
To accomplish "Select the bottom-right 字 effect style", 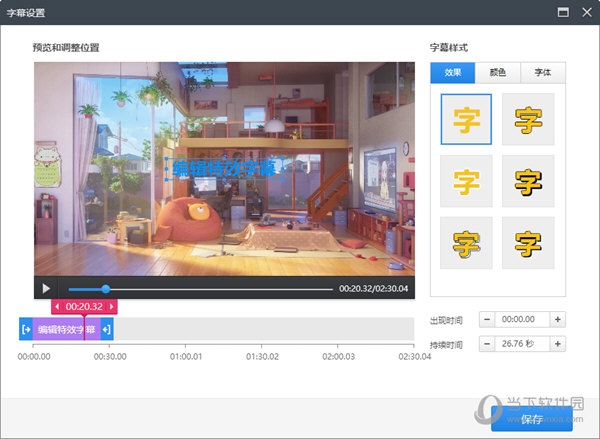I will click(x=528, y=243).
